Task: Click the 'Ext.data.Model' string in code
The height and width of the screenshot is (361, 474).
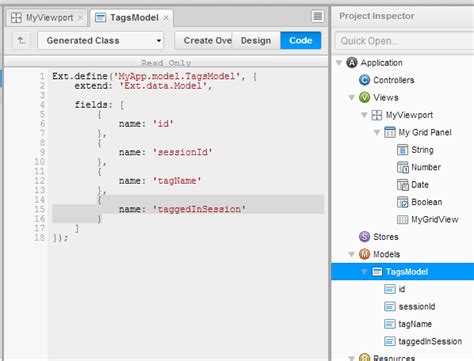Action: click(163, 86)
